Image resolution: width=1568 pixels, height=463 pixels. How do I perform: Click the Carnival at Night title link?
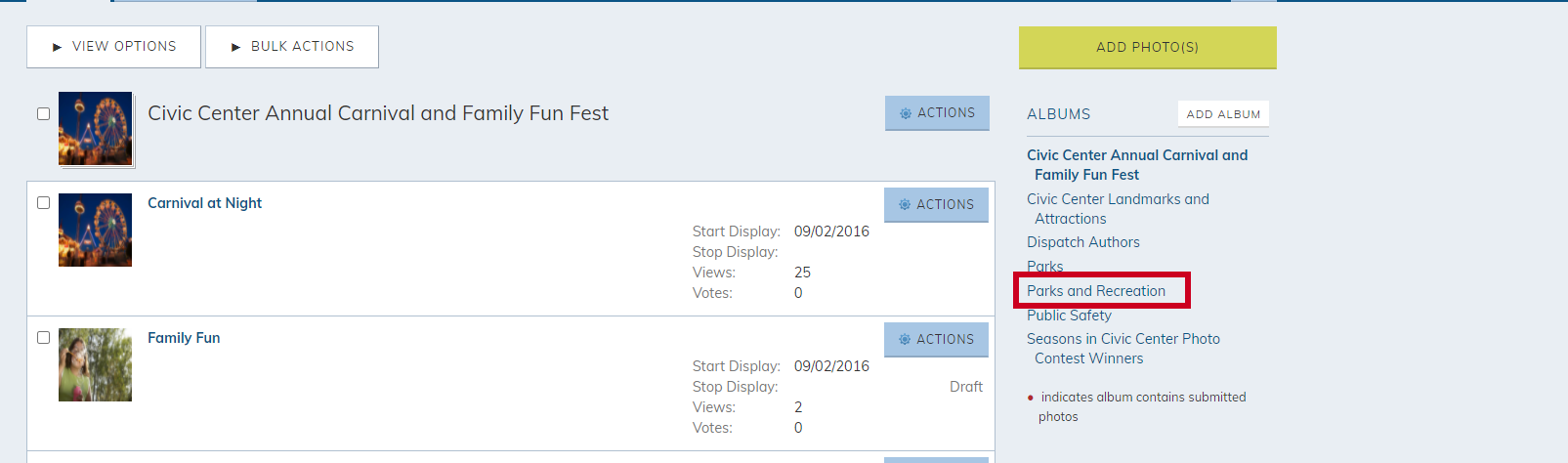coord(204,203)
